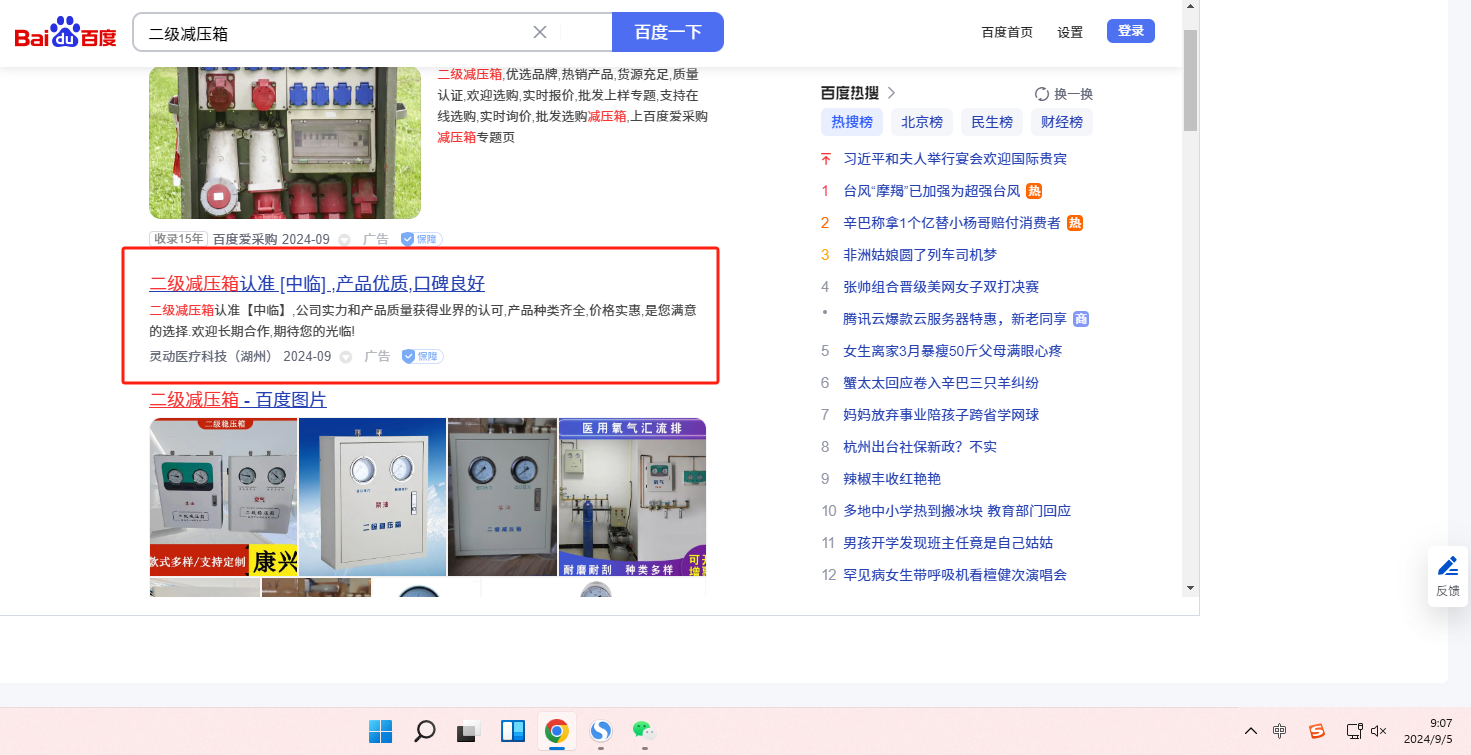Open hot search 张帅组合晋级美网女子双打决赛
This screenshot has height=755, width=1471.
tap(941, 287)
